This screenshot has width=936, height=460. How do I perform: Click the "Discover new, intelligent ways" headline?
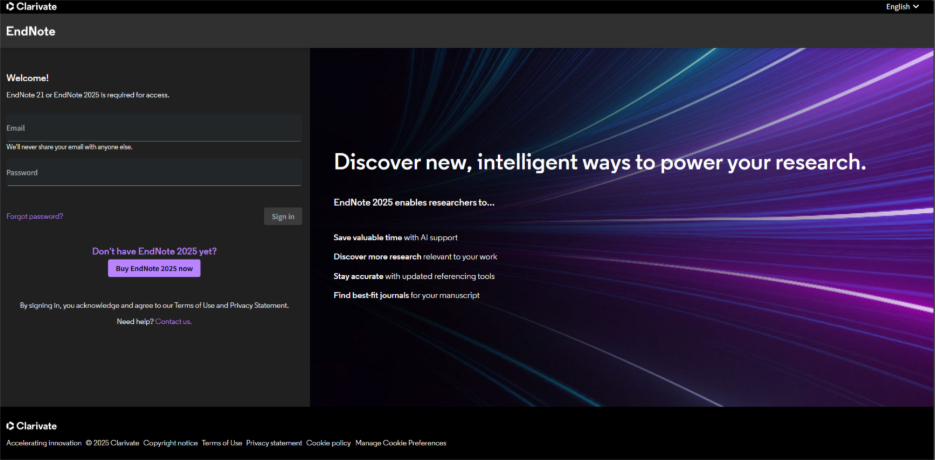point(599,162)
